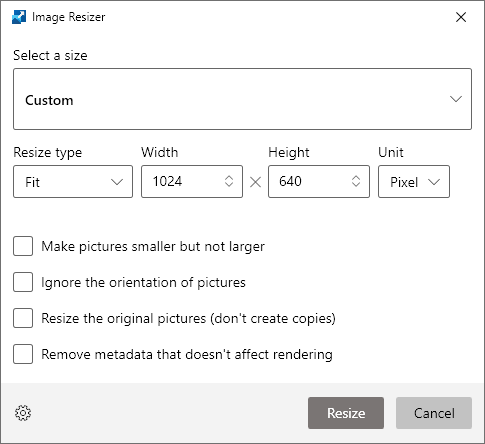This screenshot has width=485, height=444.
Task: Click the Cancel button
Action: tap(434, 413)
